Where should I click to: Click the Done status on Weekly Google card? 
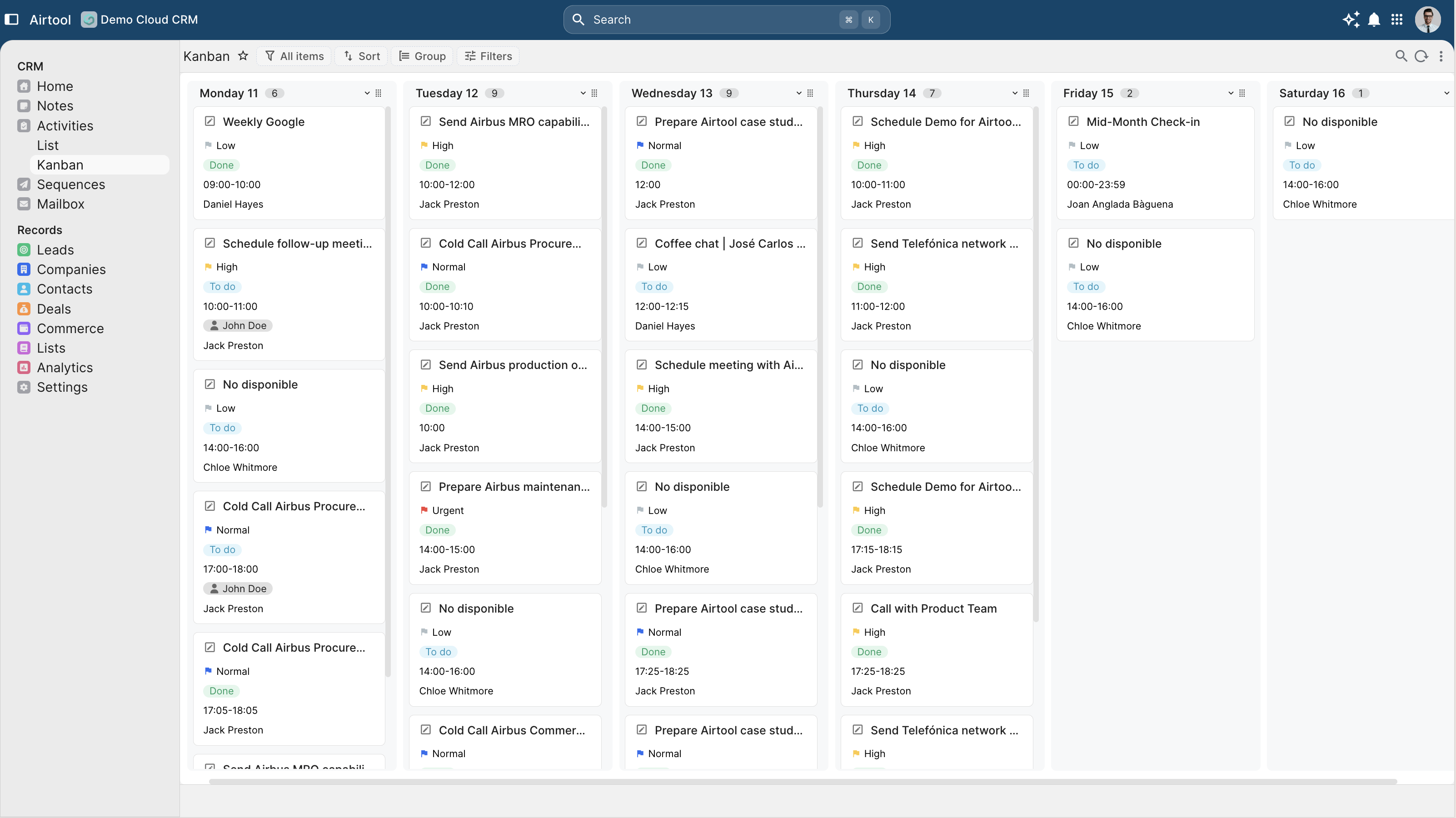(x=222, y=165)
